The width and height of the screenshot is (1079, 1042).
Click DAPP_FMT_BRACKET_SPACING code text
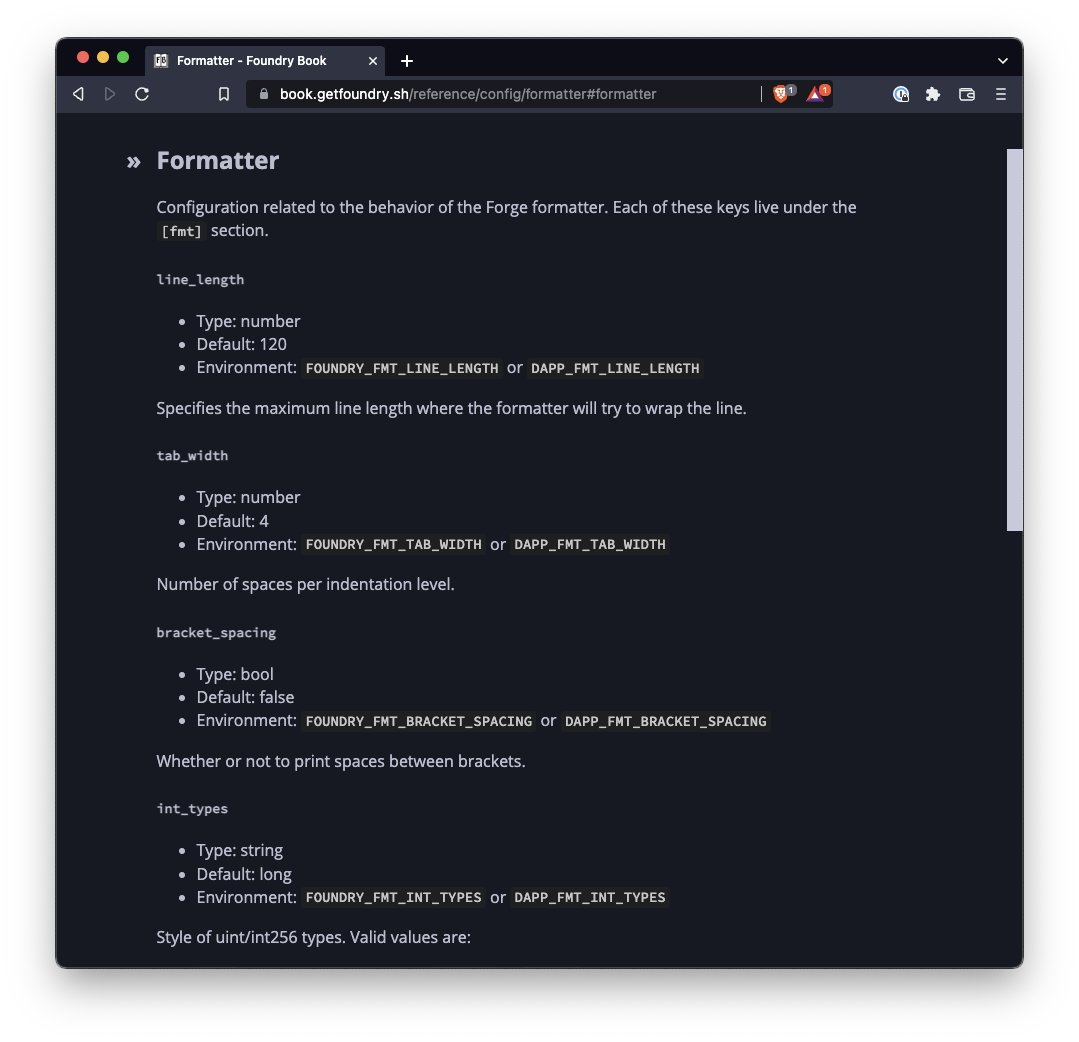tap(665, 721)
